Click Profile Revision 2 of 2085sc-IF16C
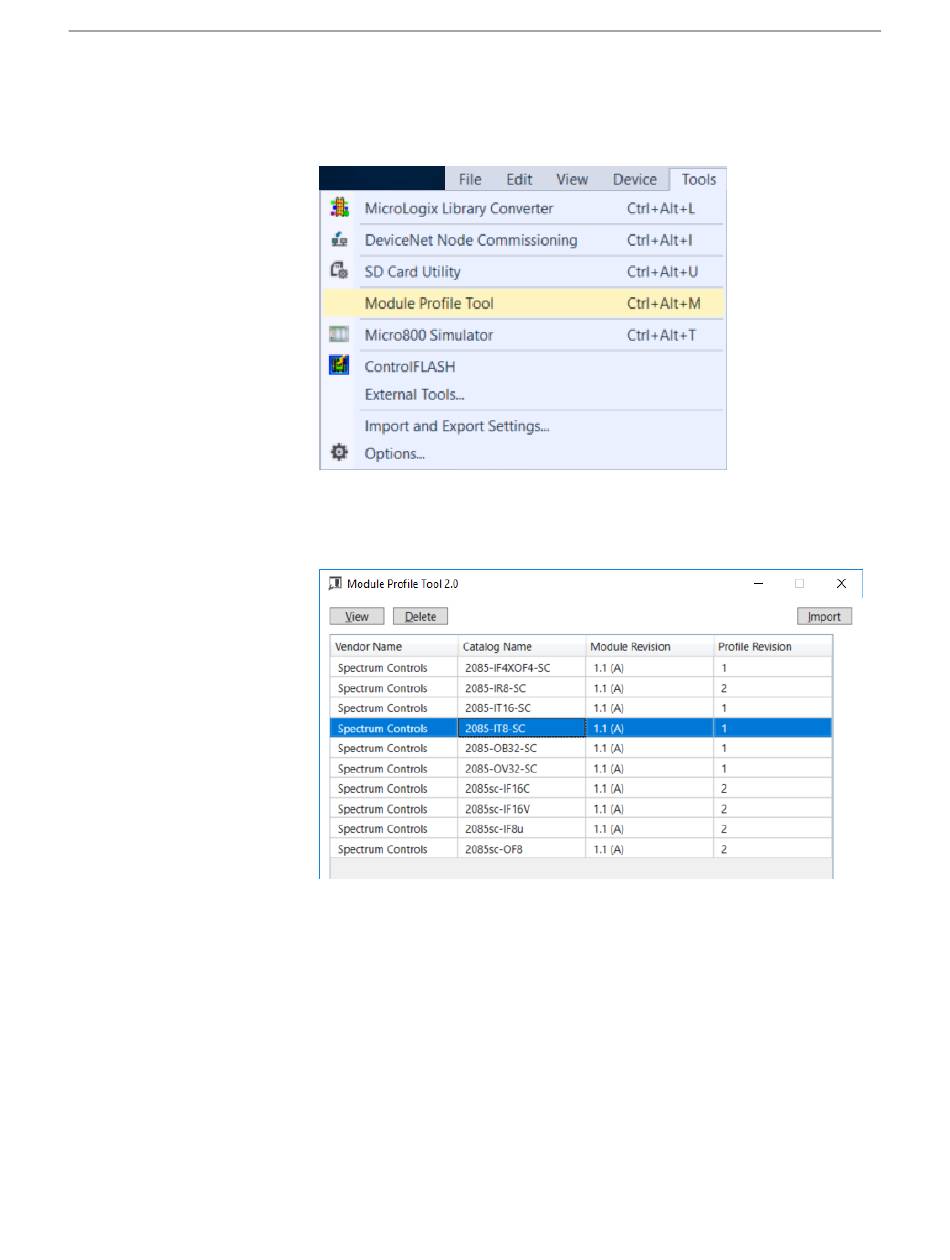 point(723,789)
